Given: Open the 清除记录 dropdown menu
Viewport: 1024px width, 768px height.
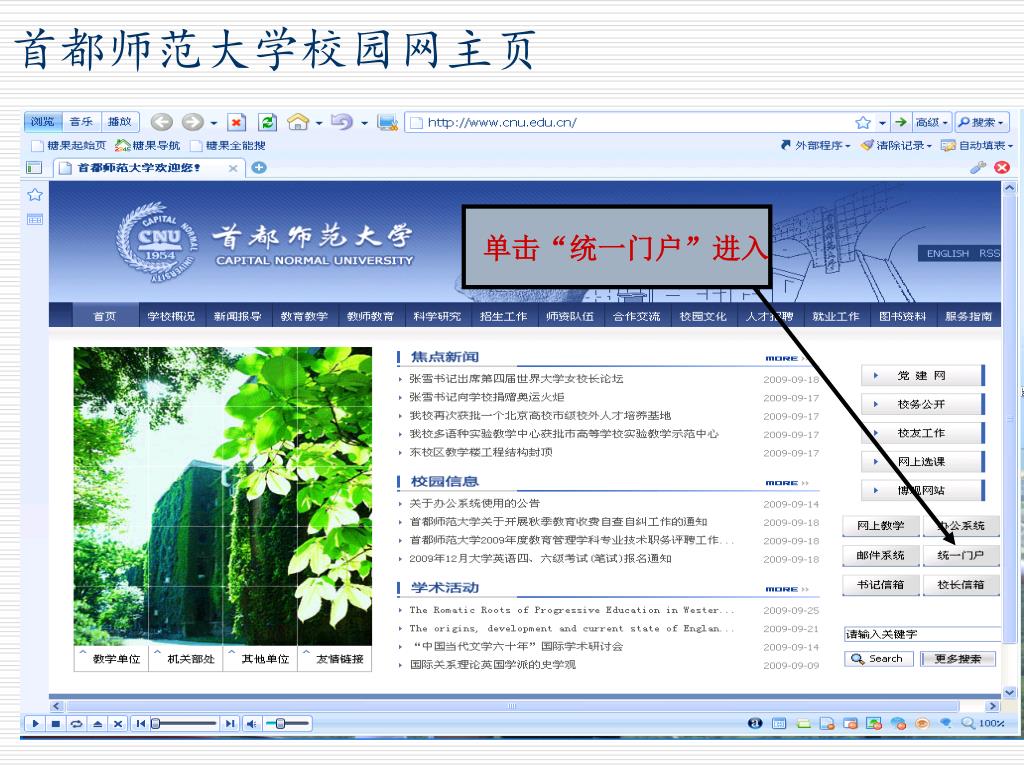Looking at the screenshot, I should (x=896, y=146).
